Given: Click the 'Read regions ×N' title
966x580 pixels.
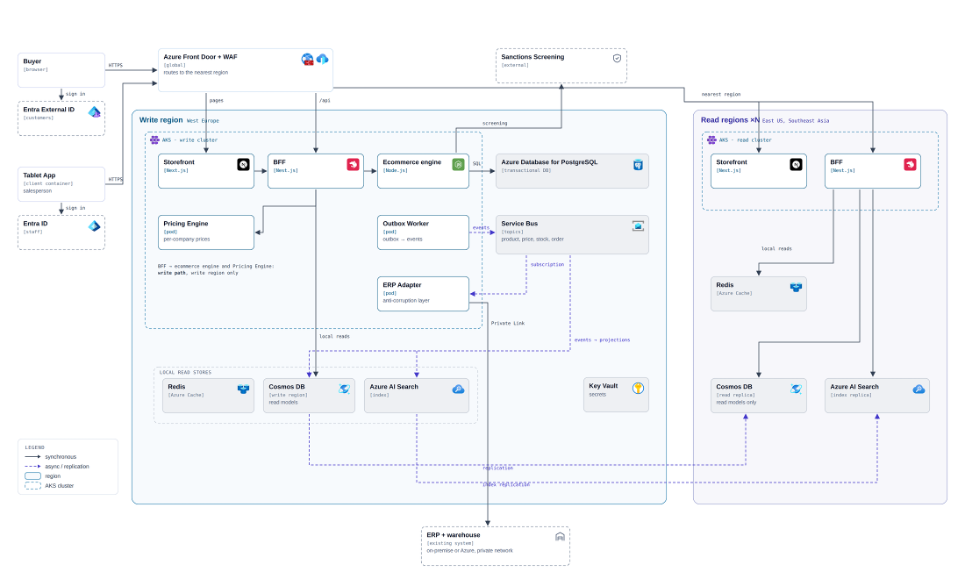Looking at the screenshot, I should tap(729, 120).
